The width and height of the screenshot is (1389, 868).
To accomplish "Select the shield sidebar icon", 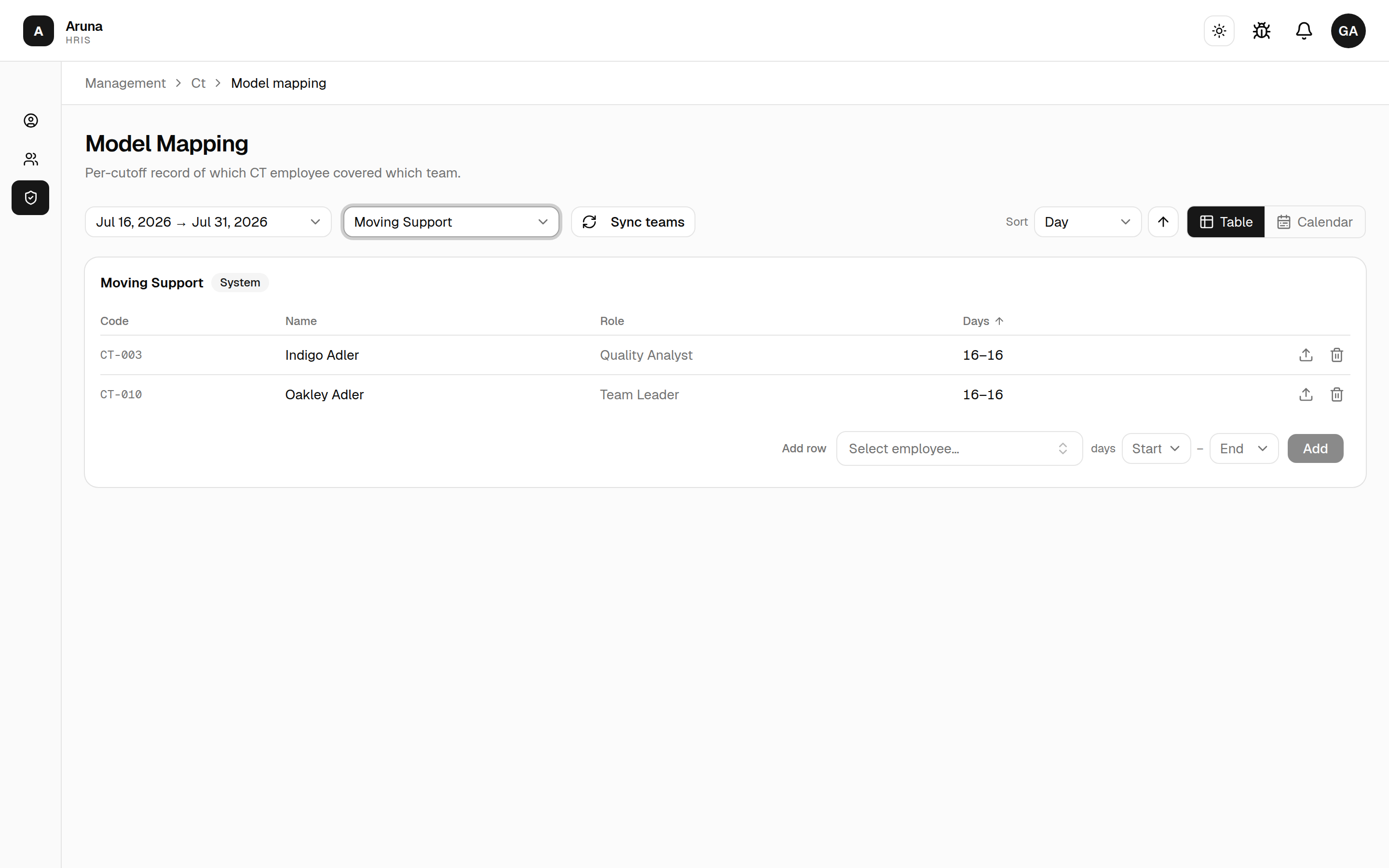I will pyautogui.click(x=30, y=198).
